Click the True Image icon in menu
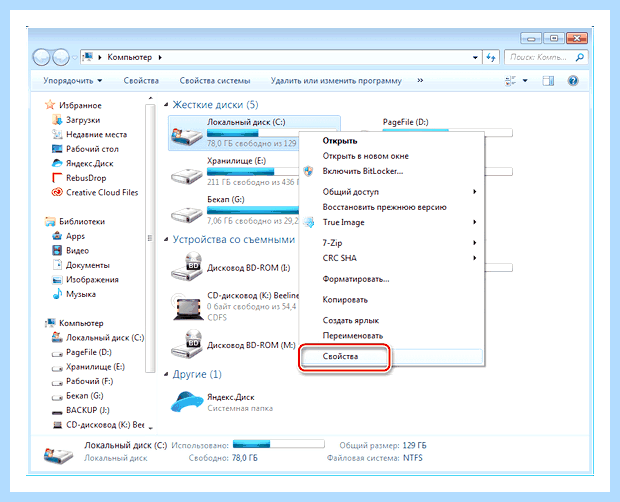Image resolution: width=620 pixels, height=502 pixels. (309, 222)
